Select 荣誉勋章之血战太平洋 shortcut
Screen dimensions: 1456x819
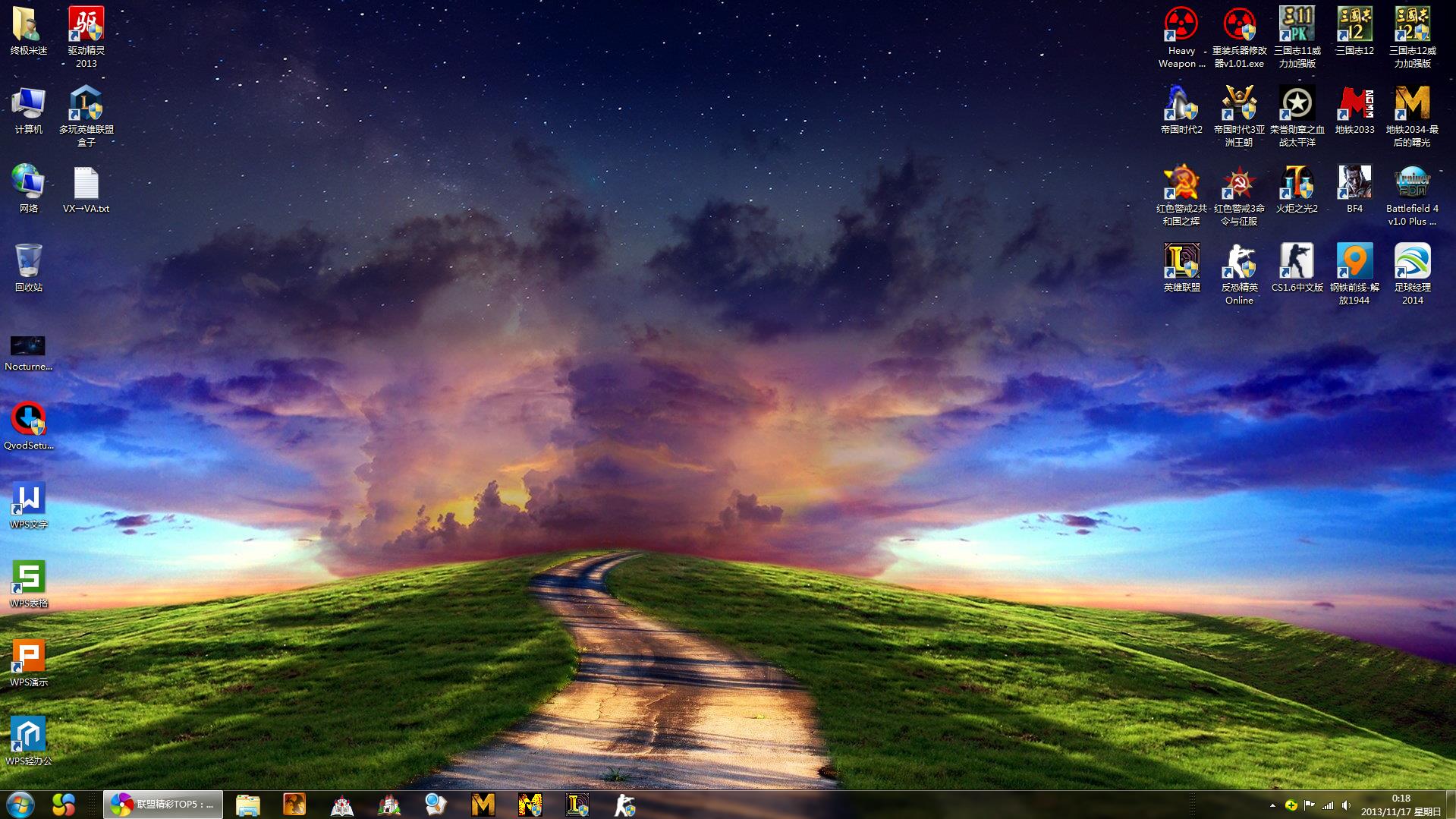tap(1297, 116)
